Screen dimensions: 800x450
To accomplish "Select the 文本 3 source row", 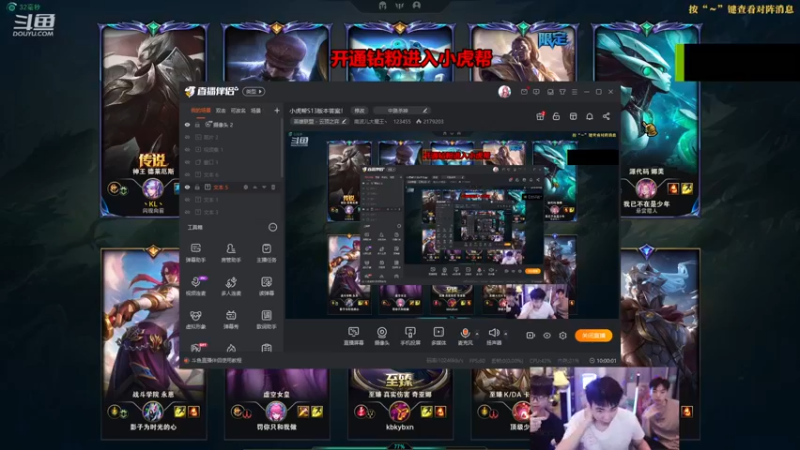I will click(231, 212).
